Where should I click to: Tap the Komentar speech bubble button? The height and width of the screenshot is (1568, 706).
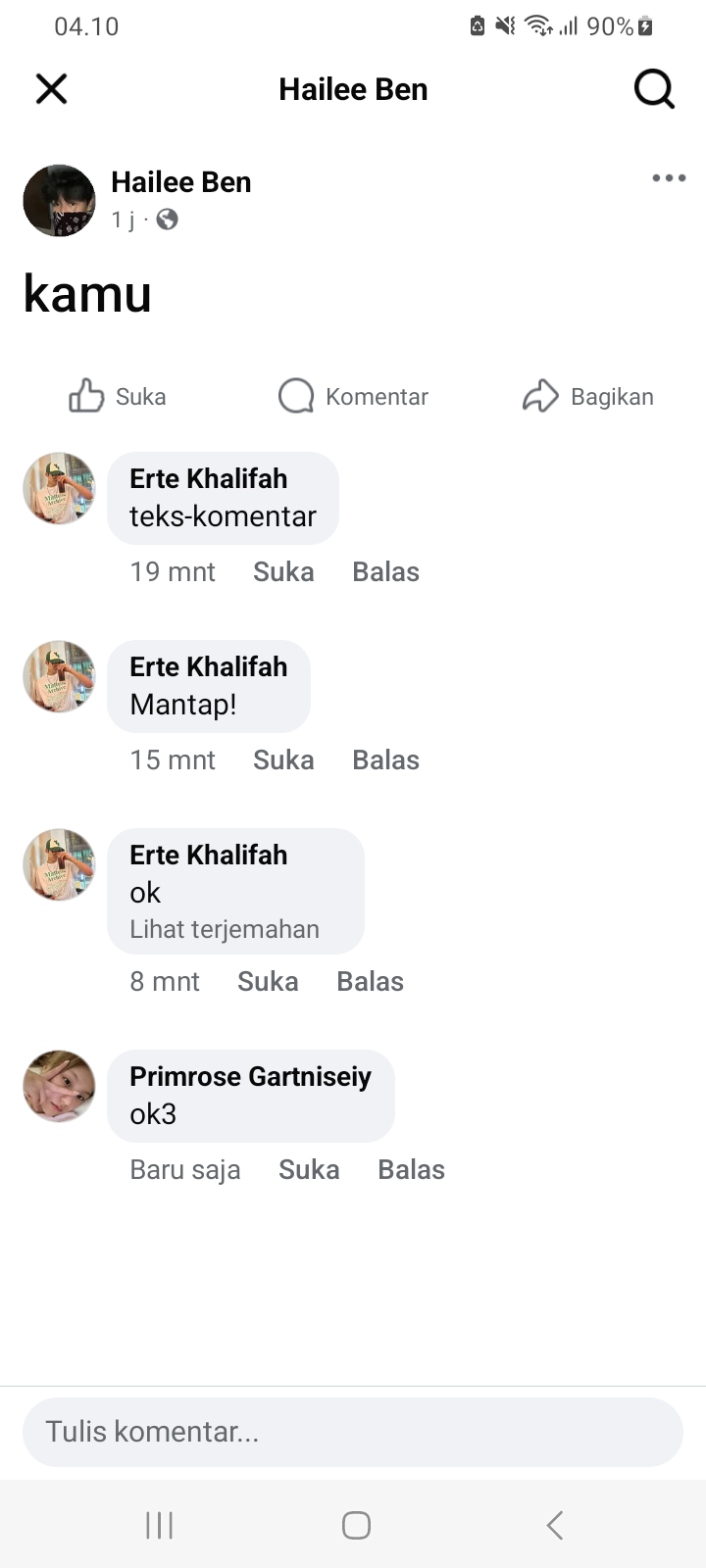[x=353, y=397]
